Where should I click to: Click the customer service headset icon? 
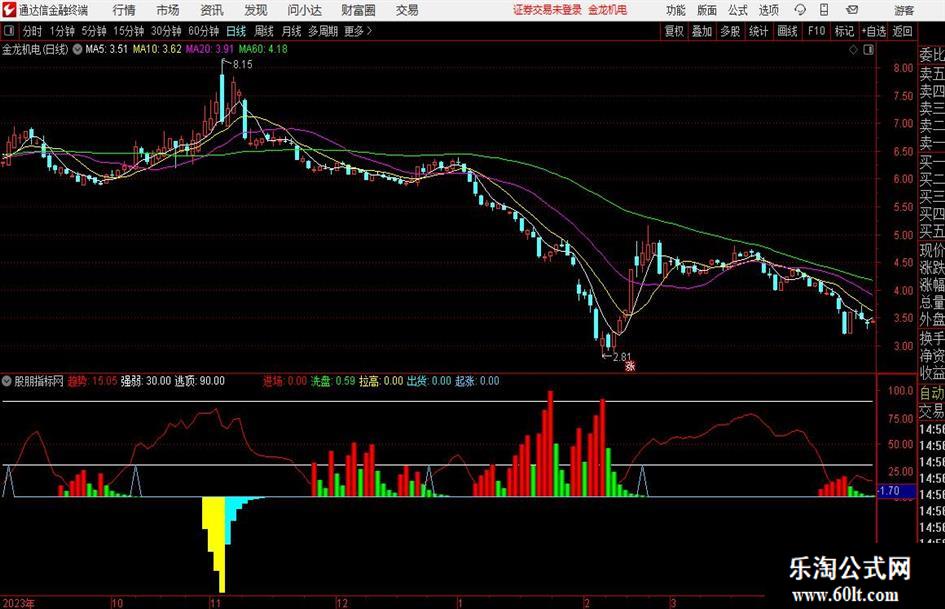coord(800,10)
